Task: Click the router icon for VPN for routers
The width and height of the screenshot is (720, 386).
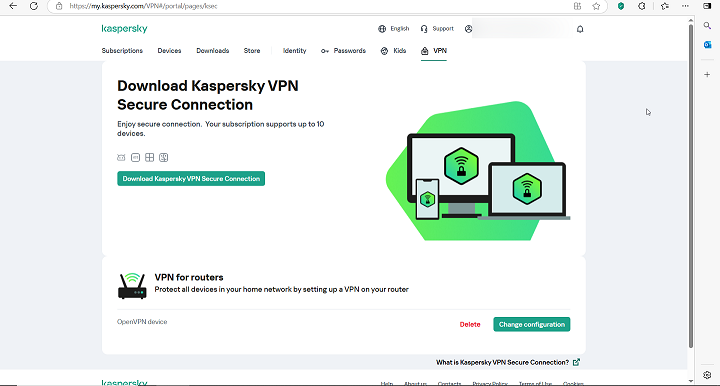Action: [132, 285]
